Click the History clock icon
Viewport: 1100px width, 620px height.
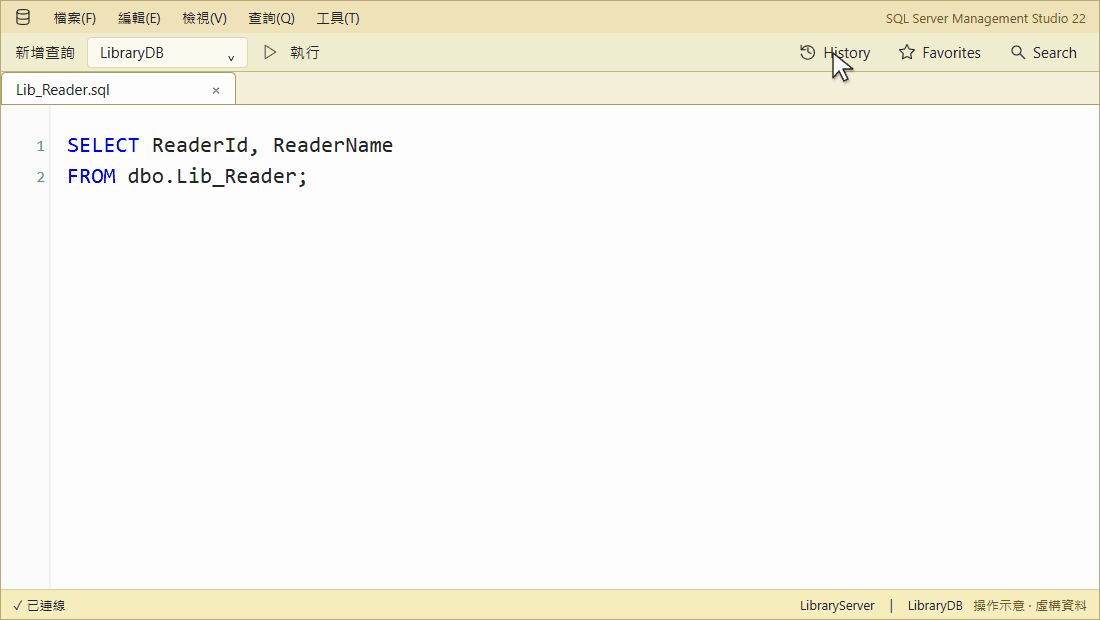click(x=807, y=53)
